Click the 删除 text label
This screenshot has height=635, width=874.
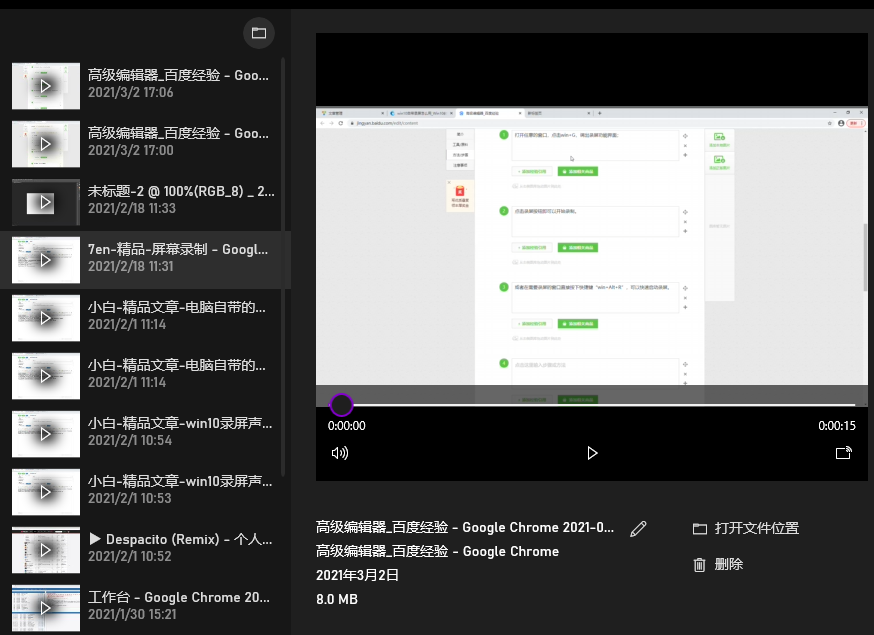point(729,565)
